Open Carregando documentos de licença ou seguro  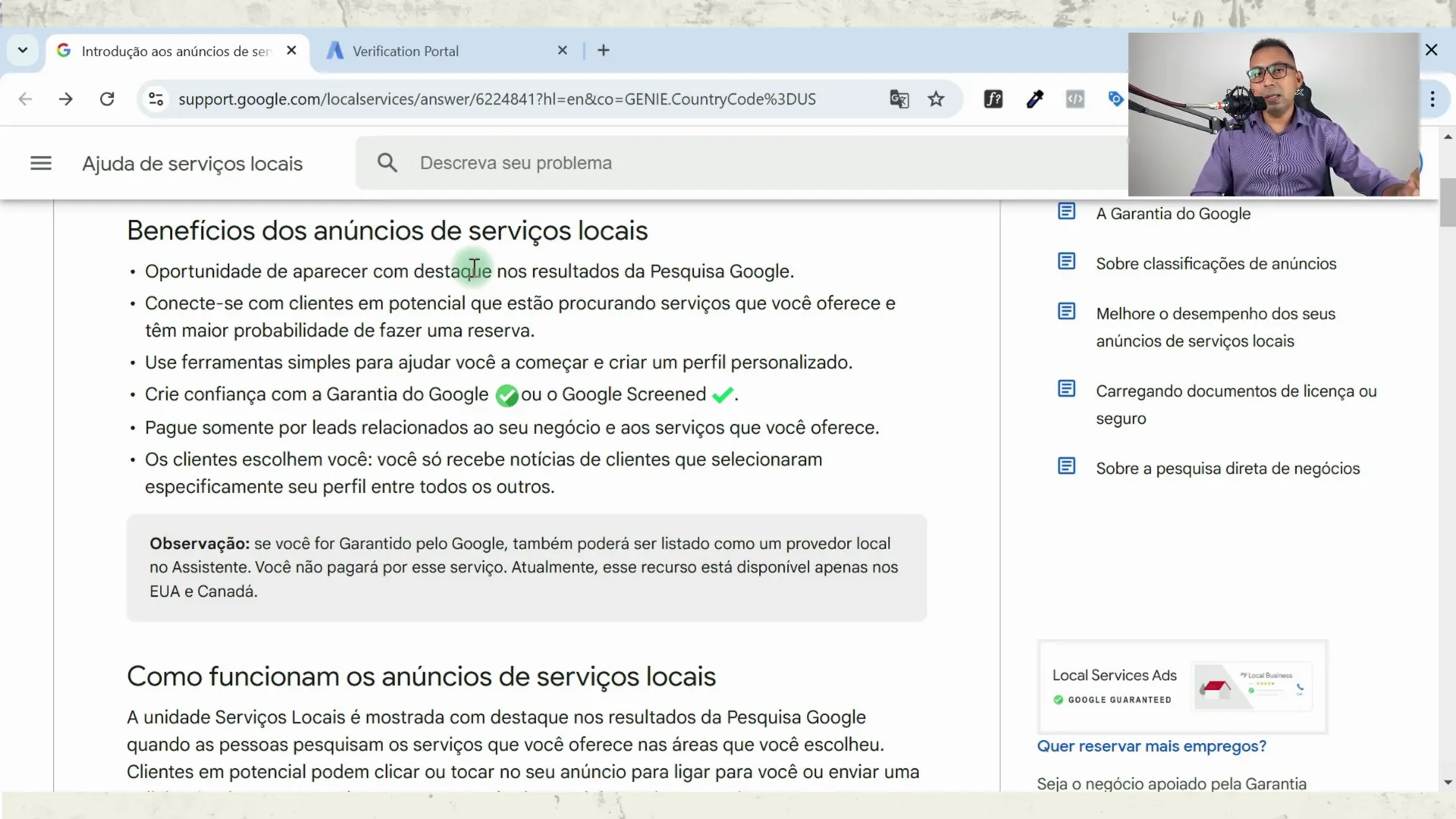pos(1236,405)
